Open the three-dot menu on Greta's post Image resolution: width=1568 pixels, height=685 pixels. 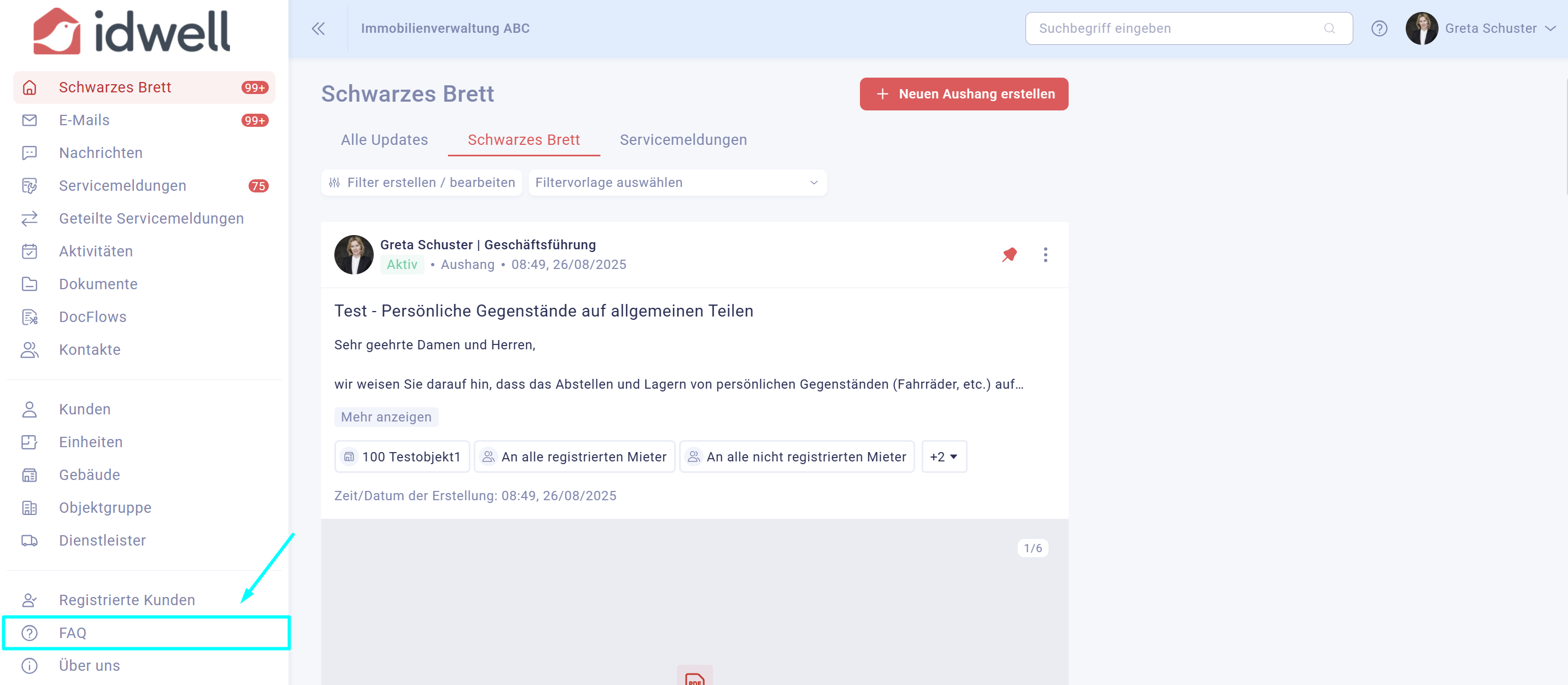[x=1045, y=255]
